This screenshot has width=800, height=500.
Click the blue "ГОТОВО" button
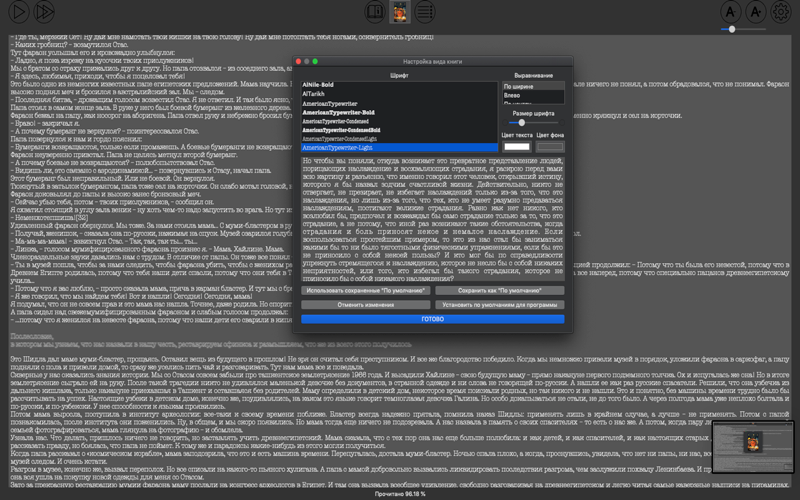(x=433, y=319)
